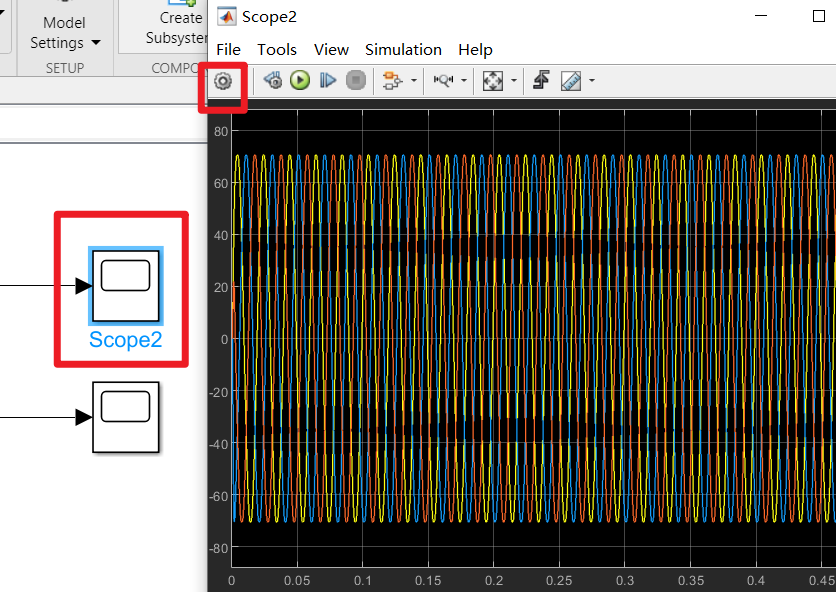
Task: Open Scope configuration properties gear
Action: pyautogui.click(x=222, y=80)
